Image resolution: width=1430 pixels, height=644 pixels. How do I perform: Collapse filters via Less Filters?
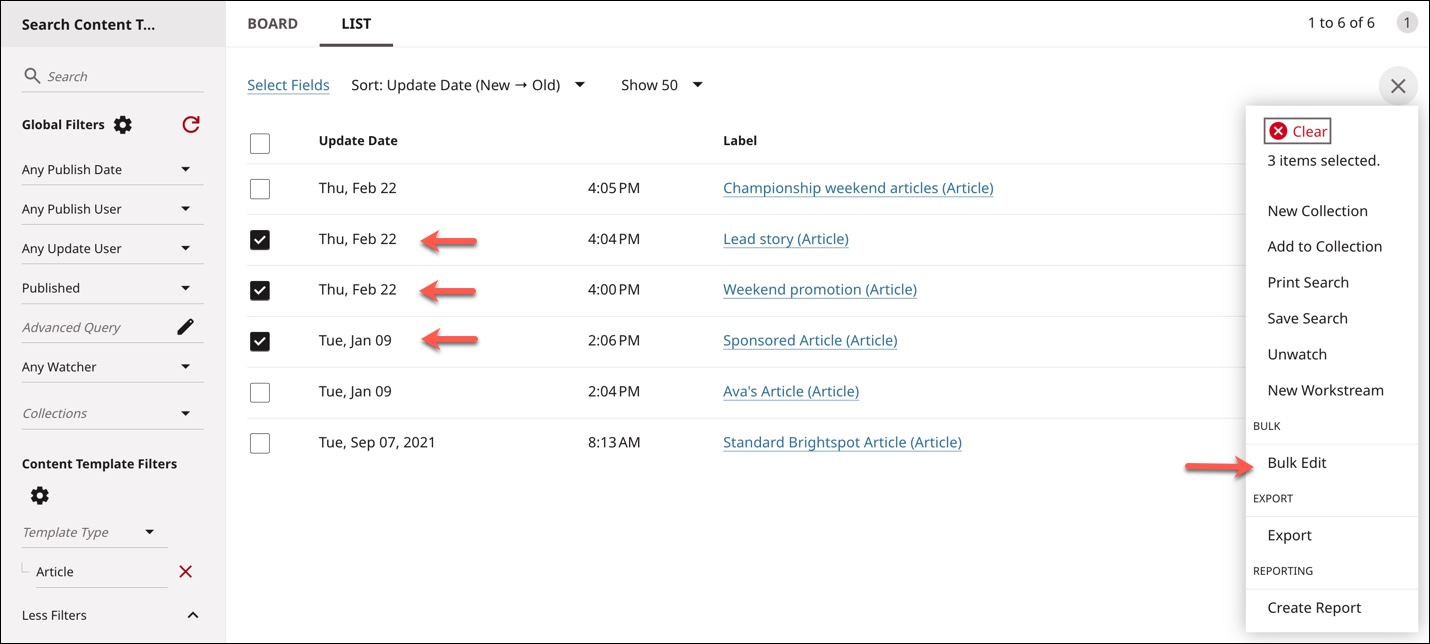click(112, 615)
